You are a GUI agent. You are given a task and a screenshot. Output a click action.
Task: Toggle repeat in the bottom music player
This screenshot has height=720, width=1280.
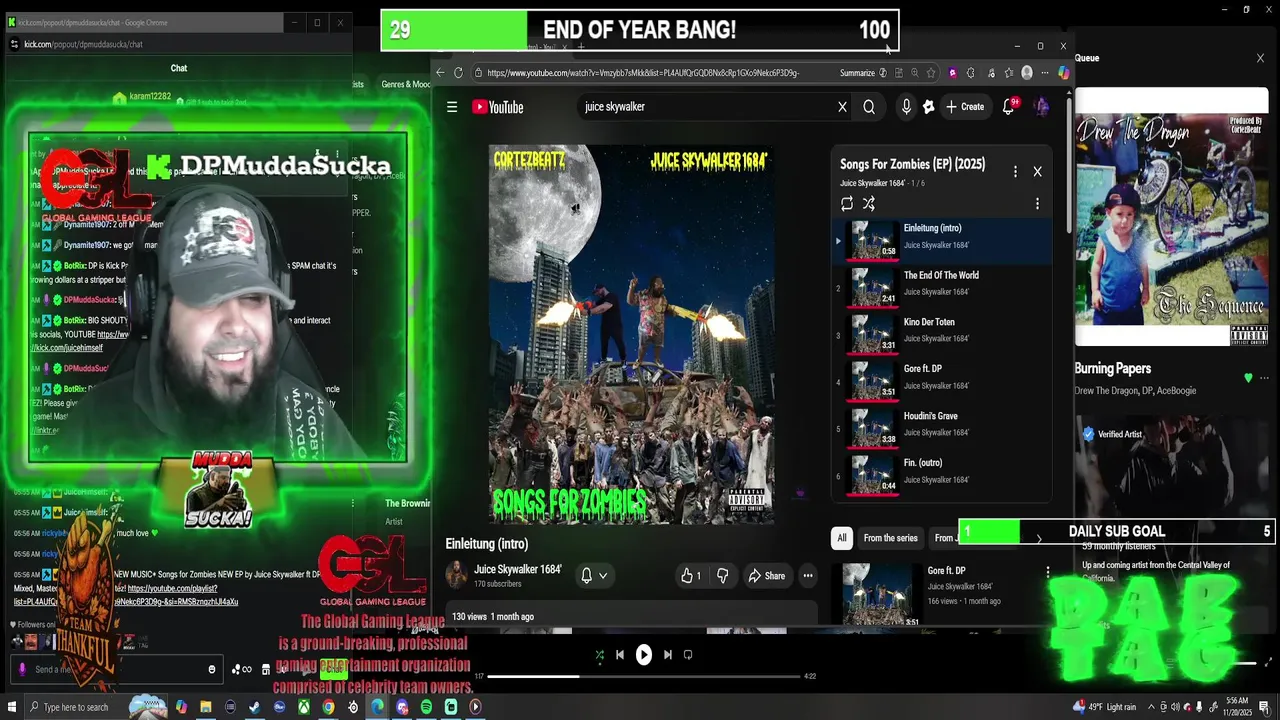pos(688,655)
